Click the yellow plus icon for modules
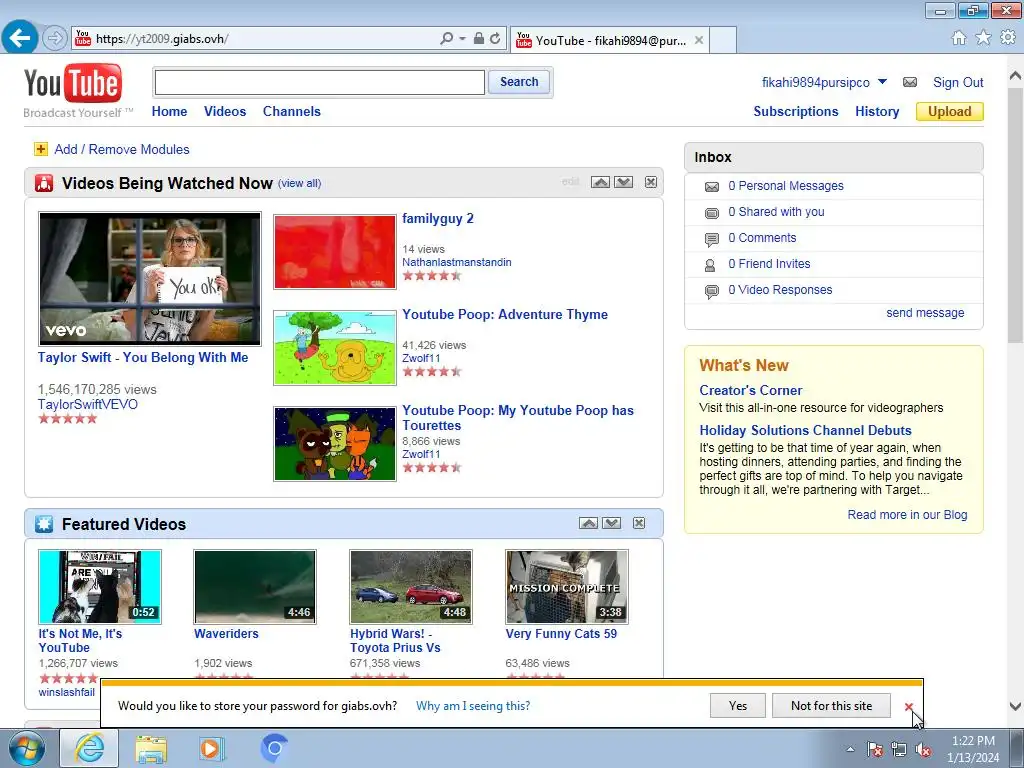 40,150
